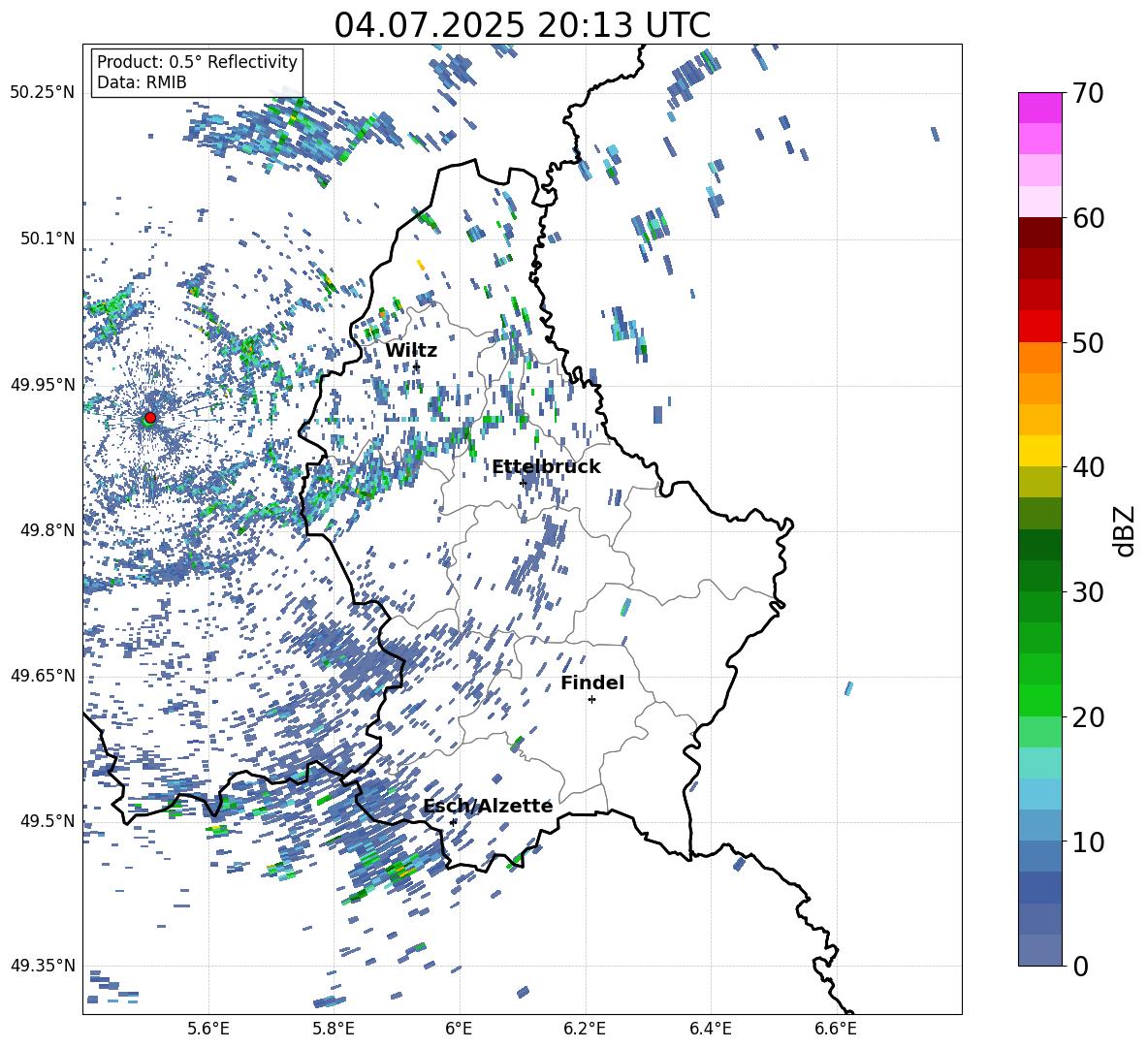Click the 49.8°N latitude label

pos(48,530)
